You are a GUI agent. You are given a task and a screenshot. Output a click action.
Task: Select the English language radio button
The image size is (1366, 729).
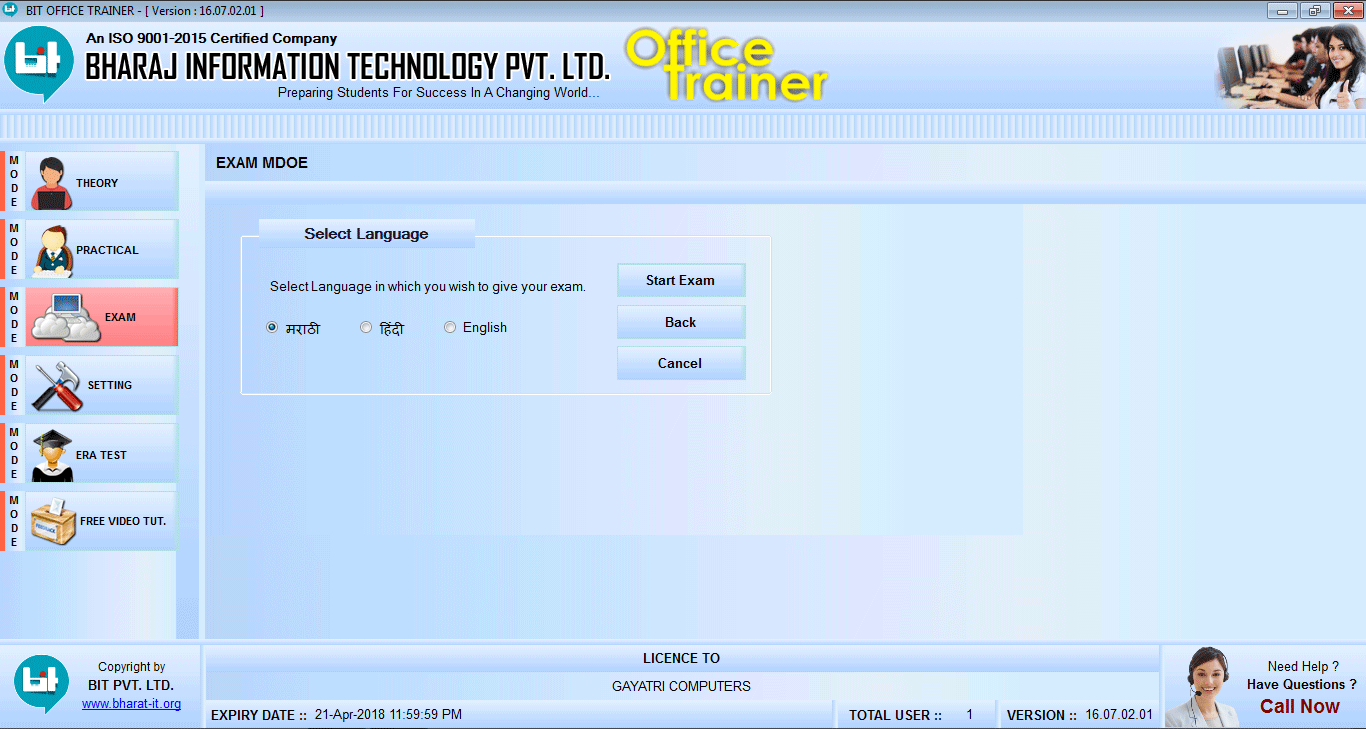[450, 327]
